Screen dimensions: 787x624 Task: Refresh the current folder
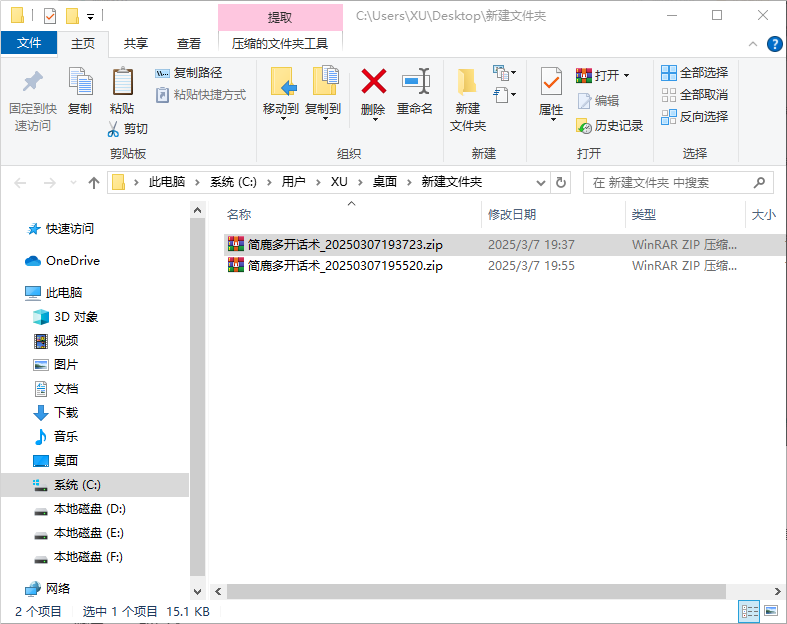[x=561, y=183]
